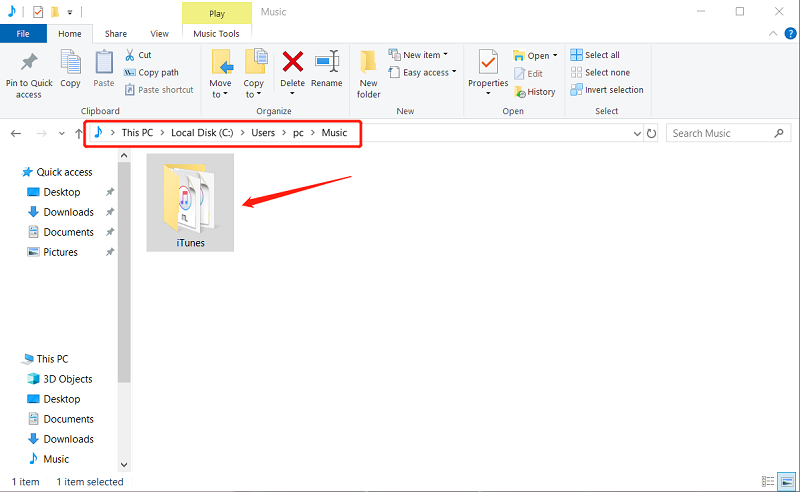This screenshot has width=800, height=492.
Task: Switch to Large icons view
Action: (787, 481)
